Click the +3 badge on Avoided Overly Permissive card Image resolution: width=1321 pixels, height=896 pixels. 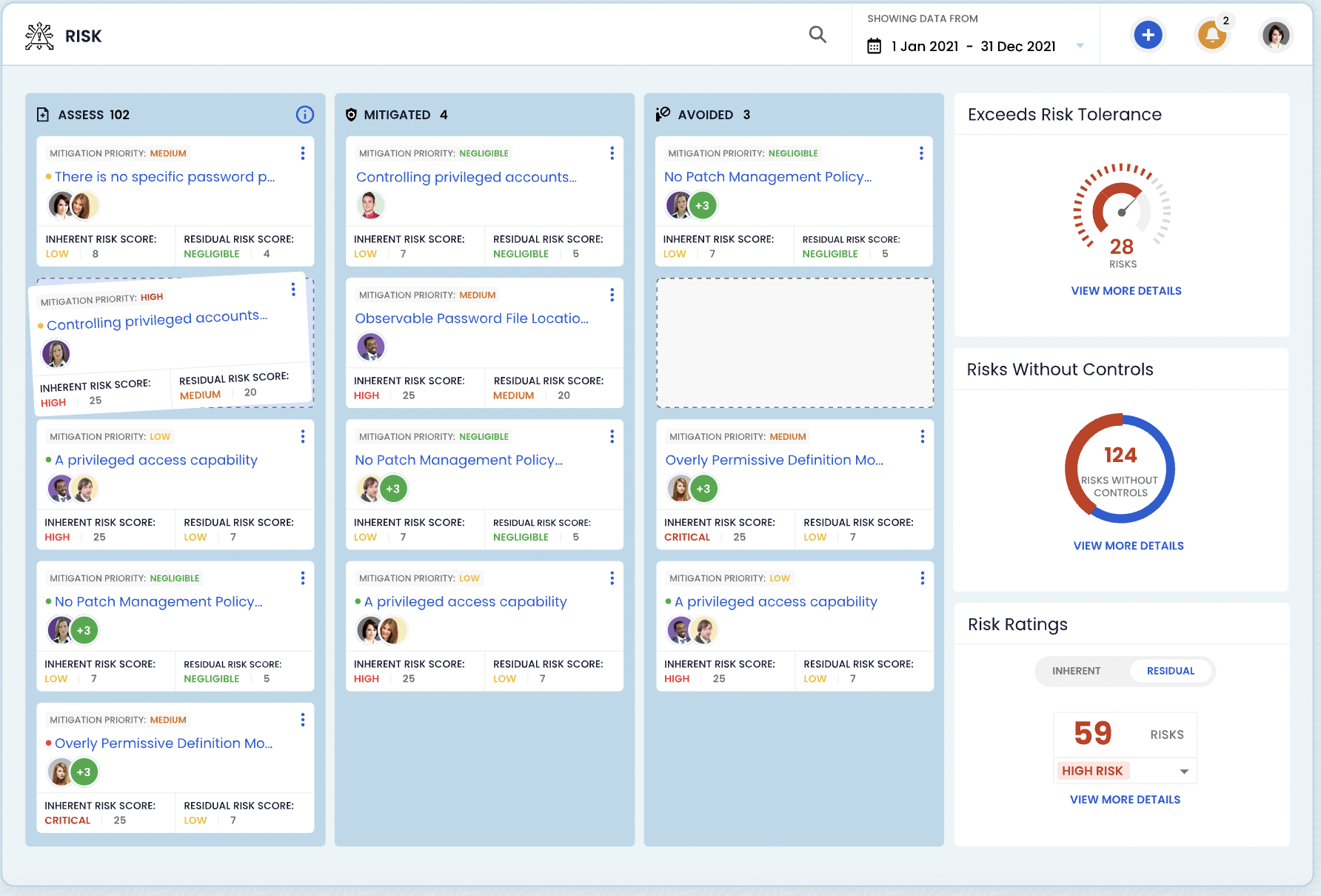[x=703, y=489]
